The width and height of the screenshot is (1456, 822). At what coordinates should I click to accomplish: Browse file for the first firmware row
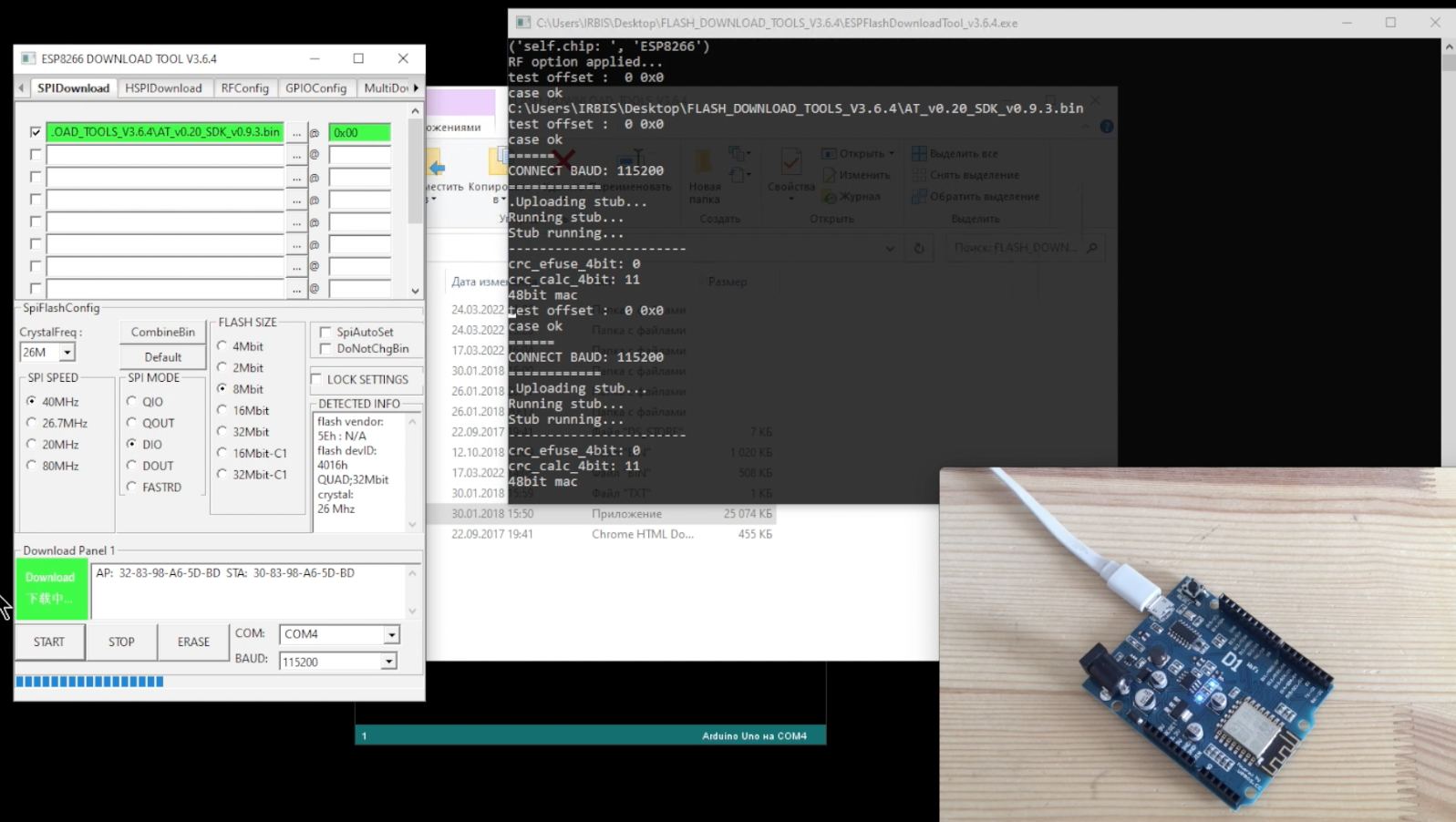[296, 133]
